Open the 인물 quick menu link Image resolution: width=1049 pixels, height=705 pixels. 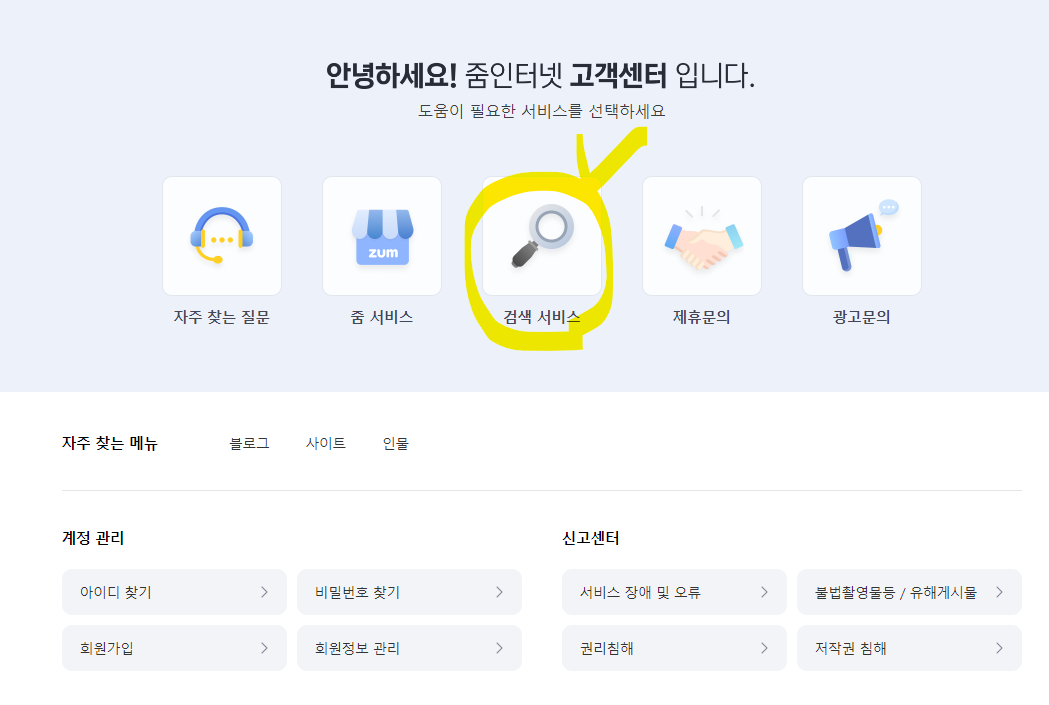click(395, 443)
